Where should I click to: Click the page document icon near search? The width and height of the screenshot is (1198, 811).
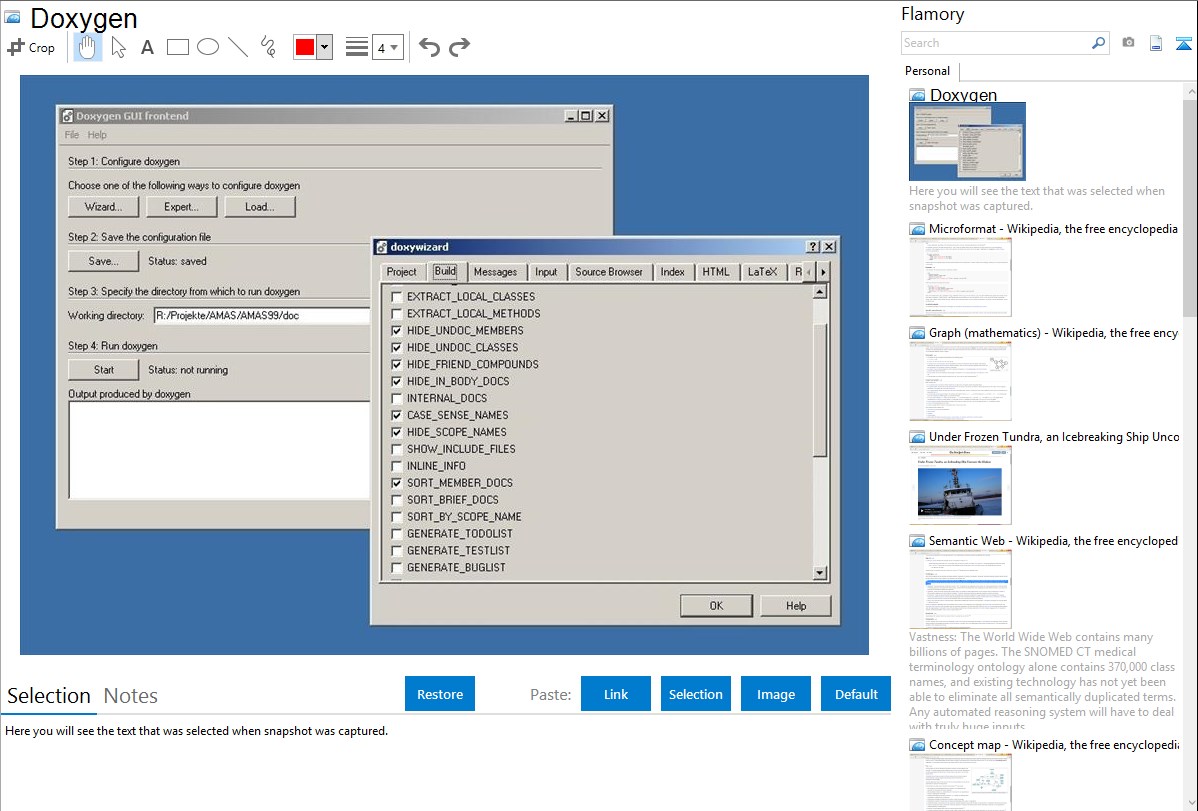click(1155, 43)
